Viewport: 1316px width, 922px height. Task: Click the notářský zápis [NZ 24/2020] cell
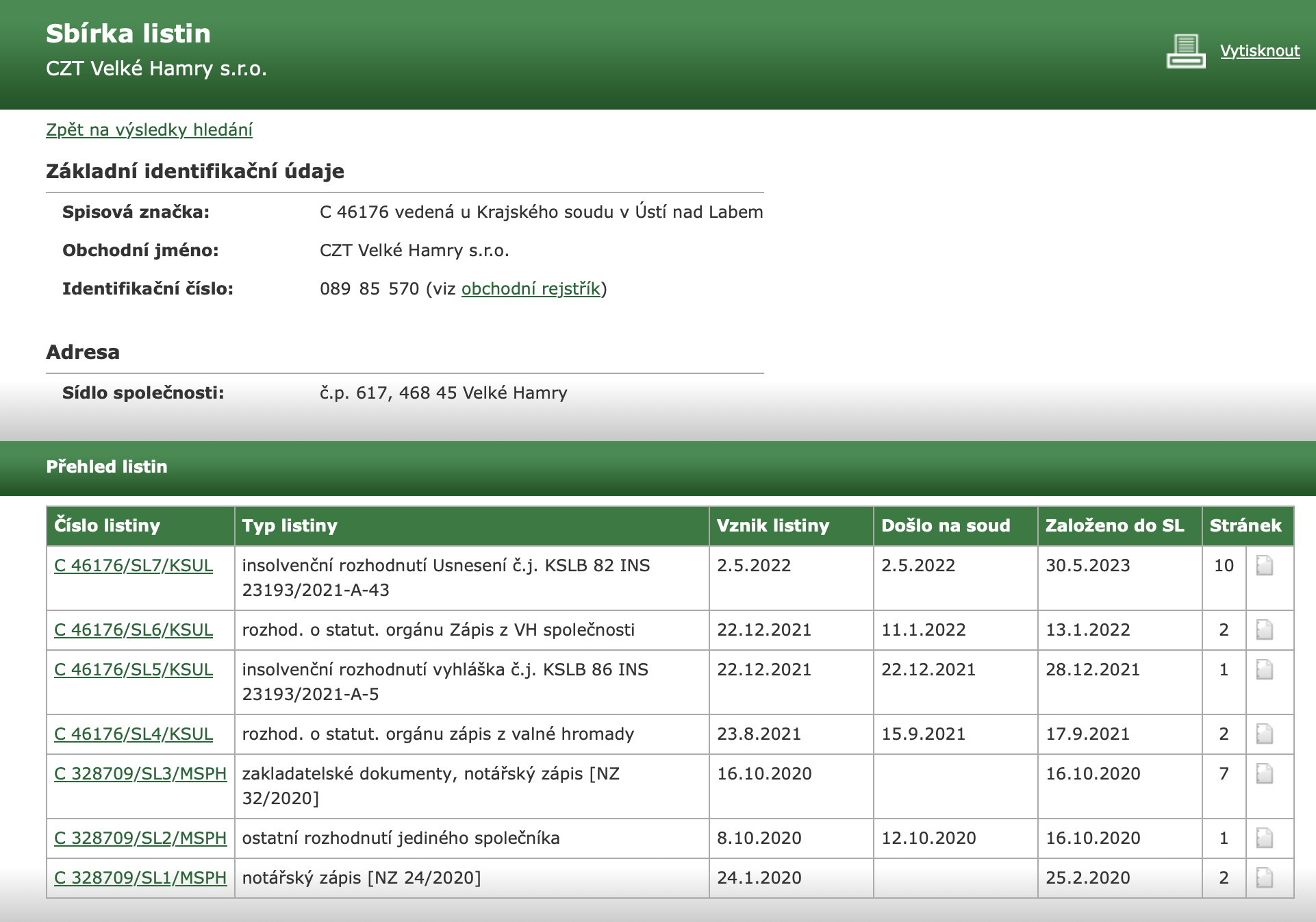click(472, 878)
